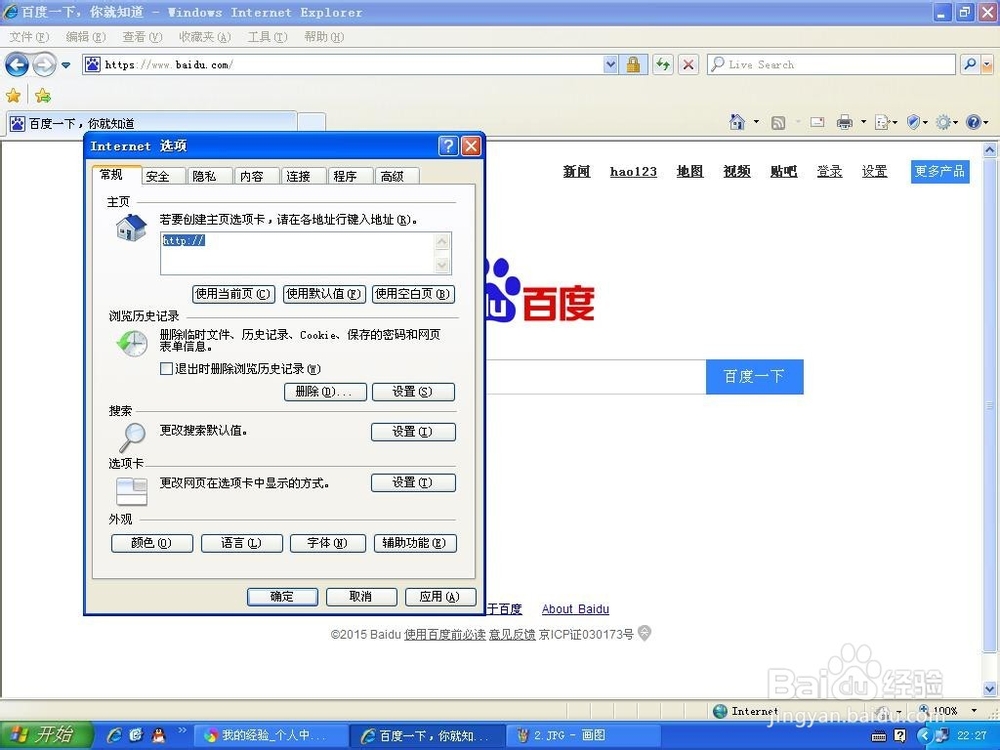This screenshot has width=1000, height=750.
Task: Open the Page menu icon
Action: coord(886,122)
